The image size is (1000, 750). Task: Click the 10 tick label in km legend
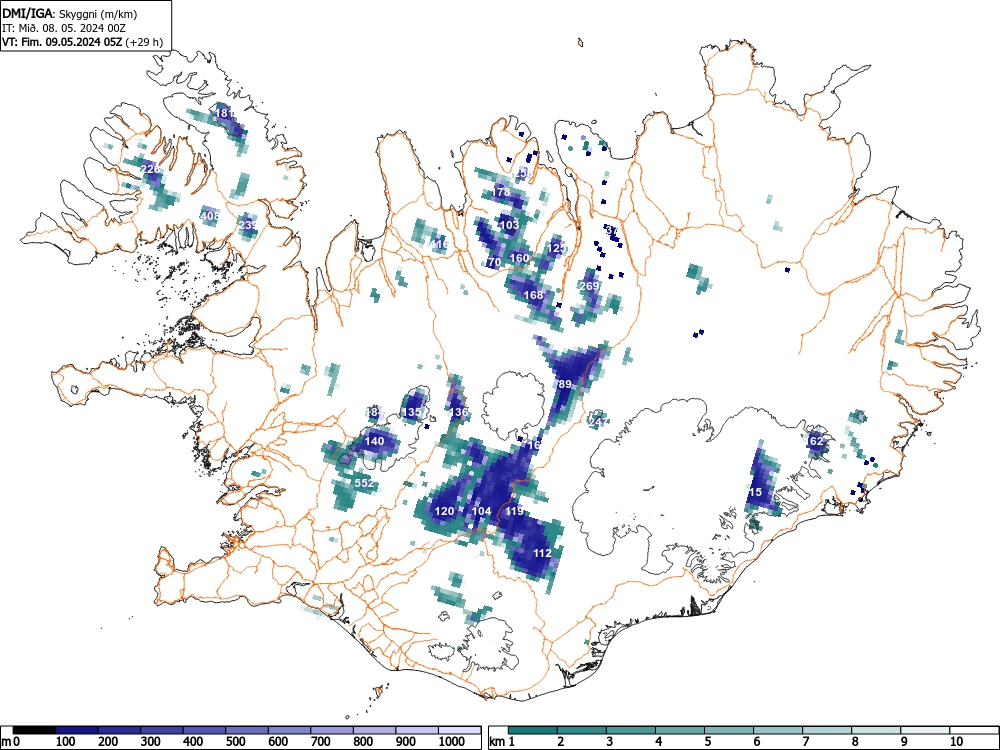click(955, 742)
